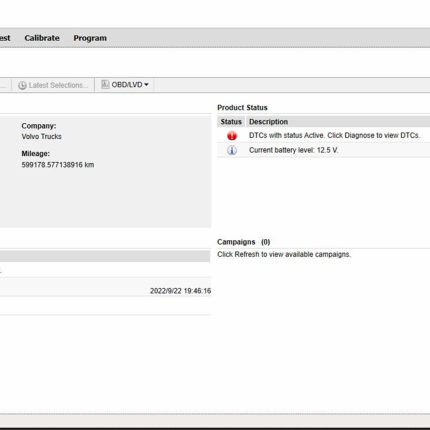
Task: Sort by the Description column header
Action: [338, 122]
